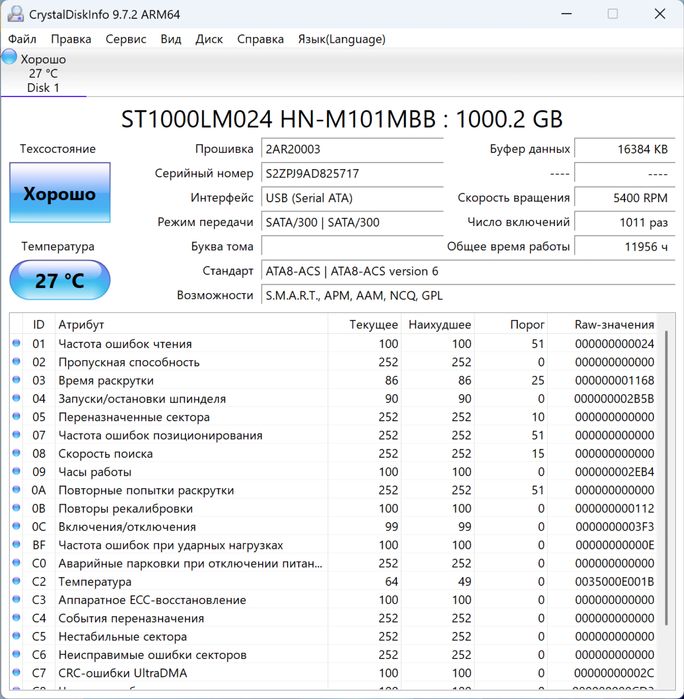
Task: Click the status dot for attribute 04
Action: [16, 398]
